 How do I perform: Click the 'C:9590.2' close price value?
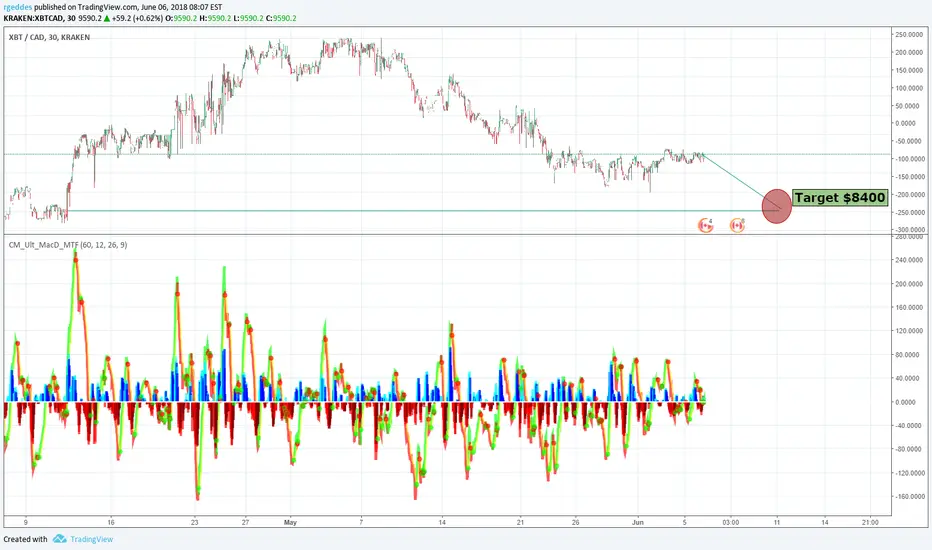coord(281,18)
